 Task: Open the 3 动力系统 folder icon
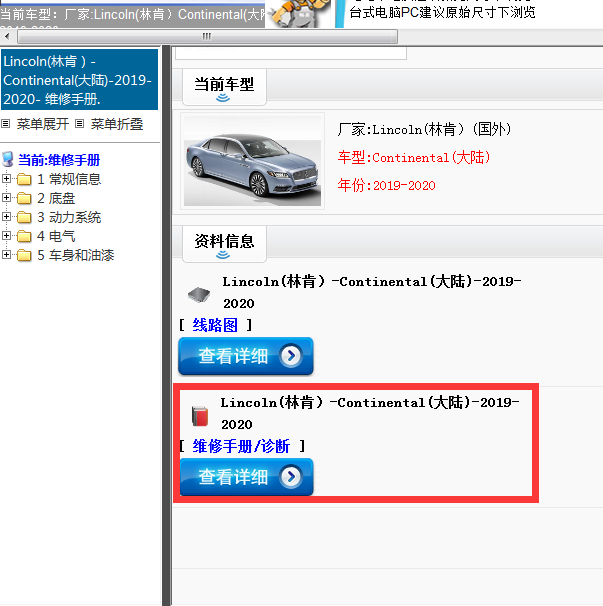[24, 217]
